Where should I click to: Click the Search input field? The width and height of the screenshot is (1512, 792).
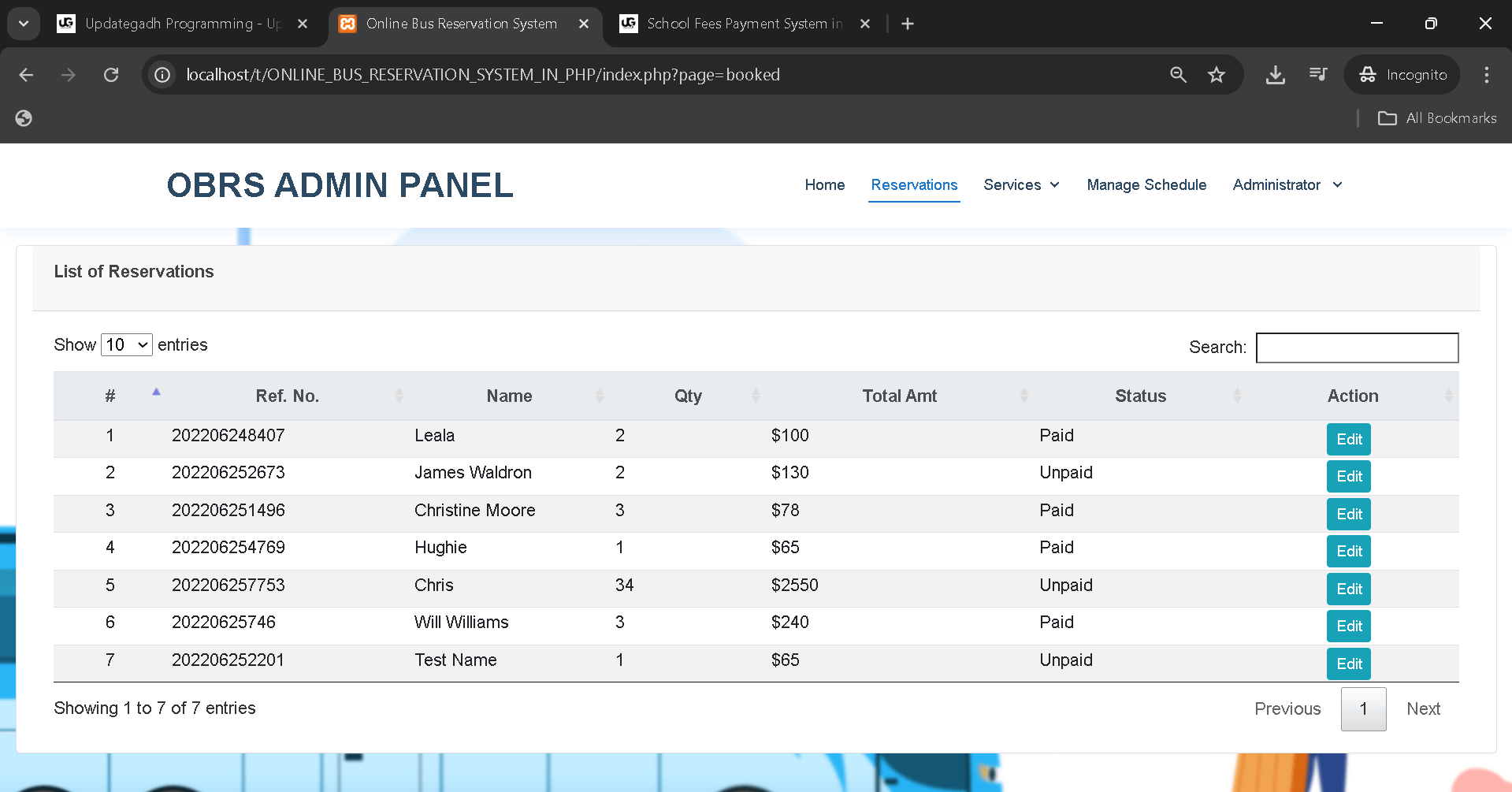[1356, 348]
